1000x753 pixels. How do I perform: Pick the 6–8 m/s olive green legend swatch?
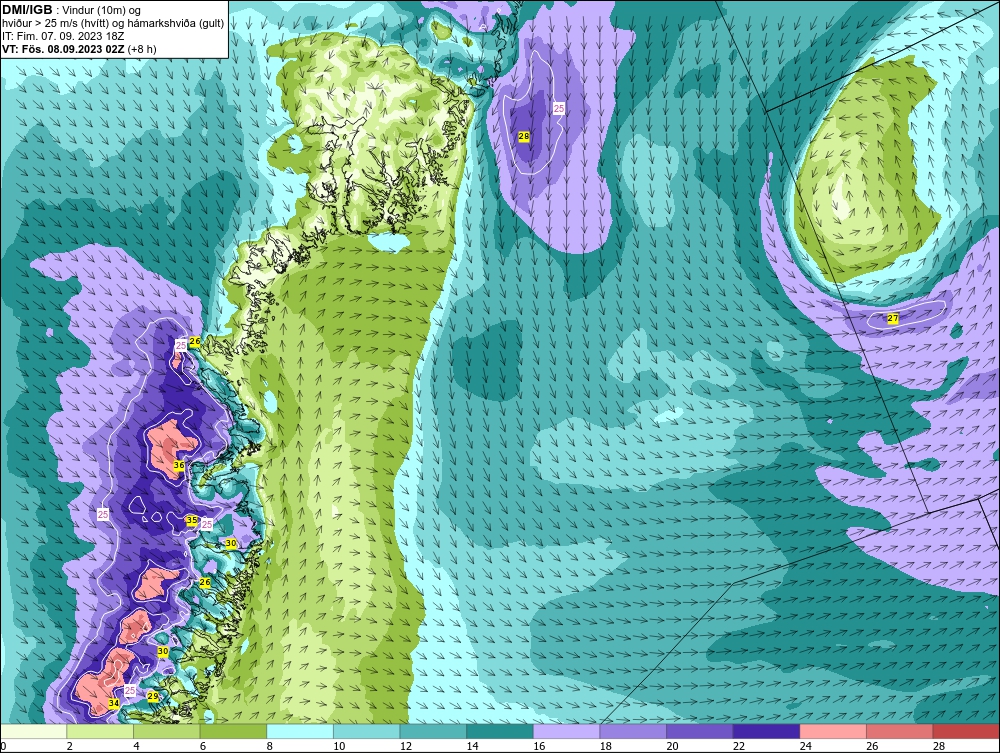[233, 731]
